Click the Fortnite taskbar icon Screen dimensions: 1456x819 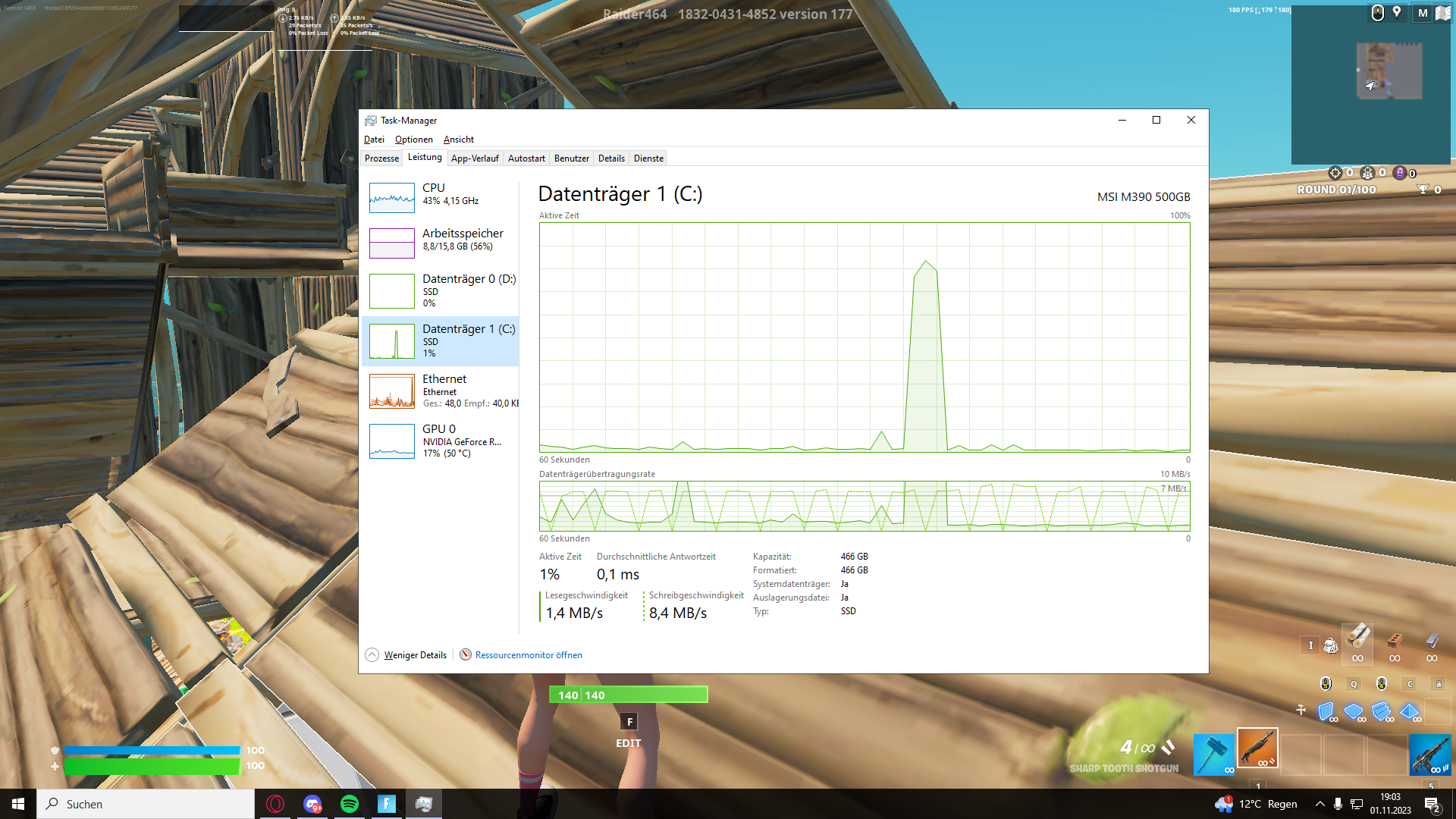(387, 804)
